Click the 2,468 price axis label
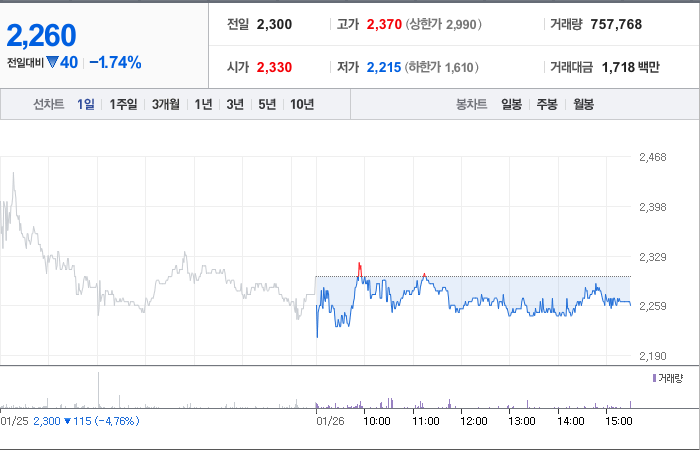The height and width of the screenshot is (450, 700). pos(653,157)
